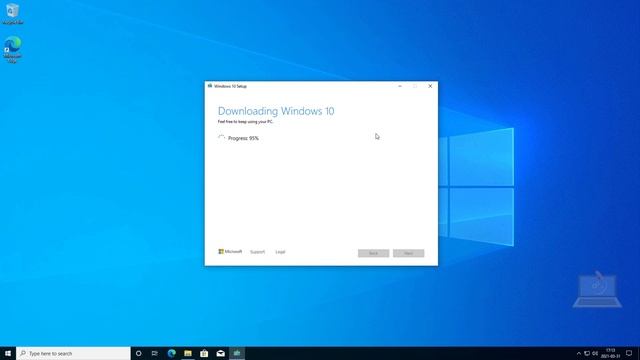Show hidden system tray icons
The height and width of the screenshot is (360, 640).
tap(578, 353)
